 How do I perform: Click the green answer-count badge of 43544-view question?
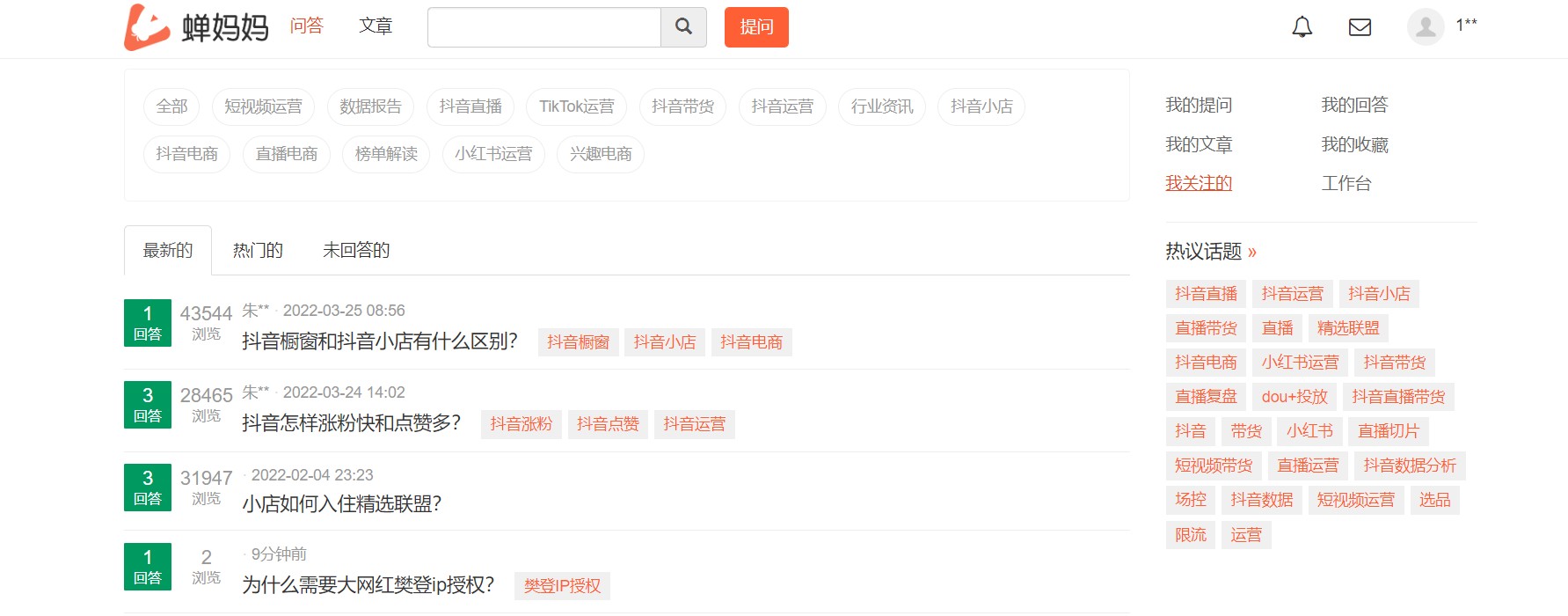click(x=148, y=323)
